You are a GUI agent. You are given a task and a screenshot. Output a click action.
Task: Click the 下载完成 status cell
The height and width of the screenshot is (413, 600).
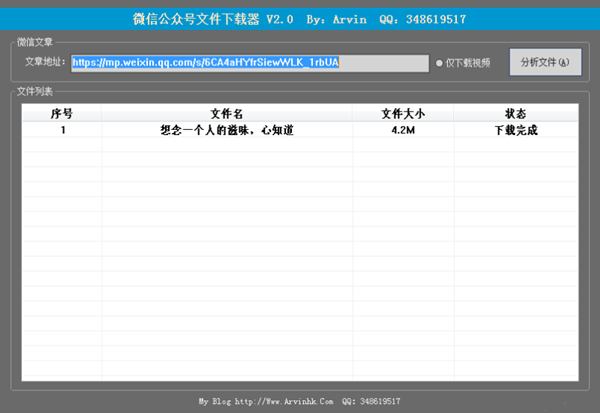516,130
